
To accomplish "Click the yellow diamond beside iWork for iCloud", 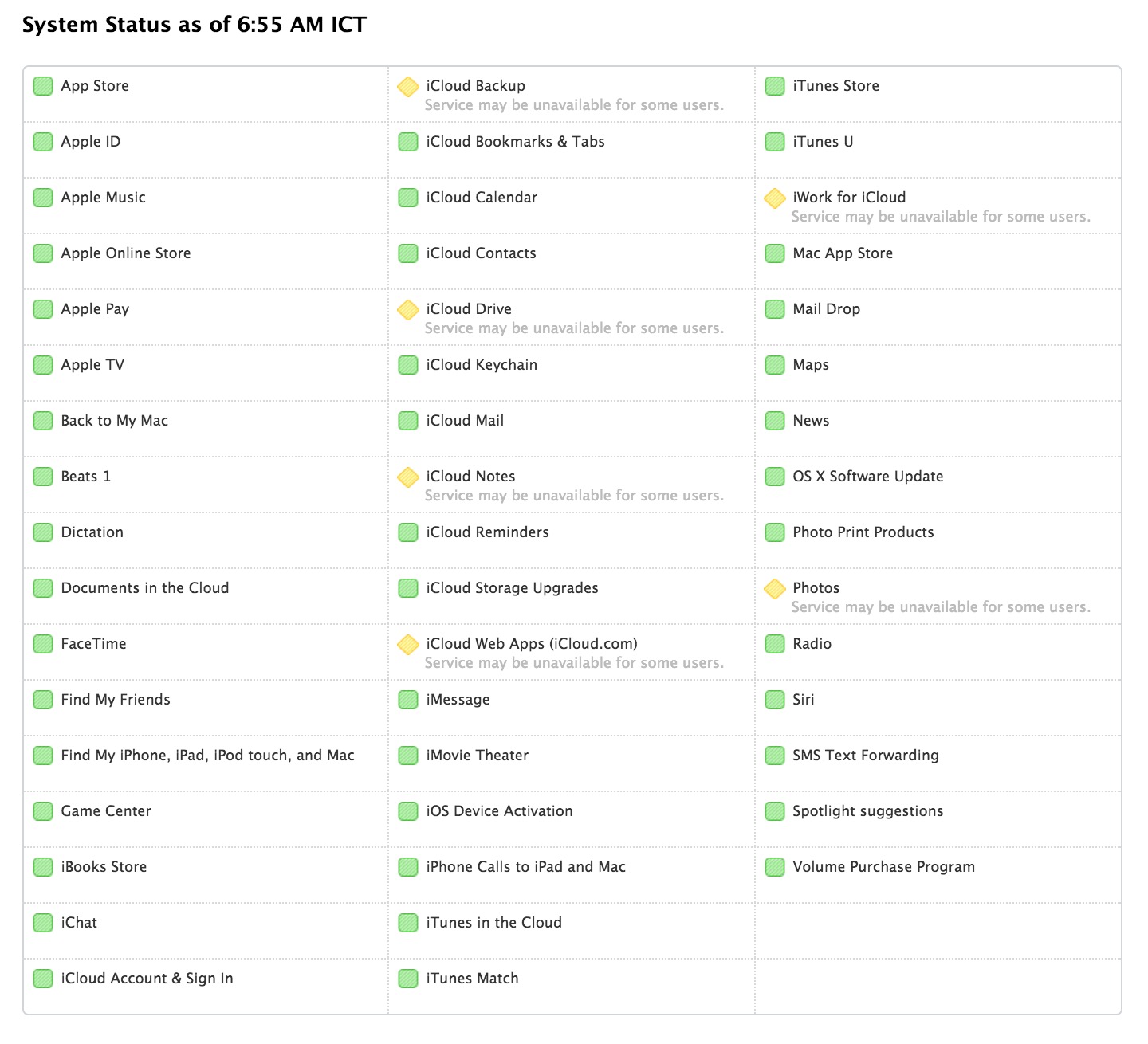I will click(x=775, y=198).
